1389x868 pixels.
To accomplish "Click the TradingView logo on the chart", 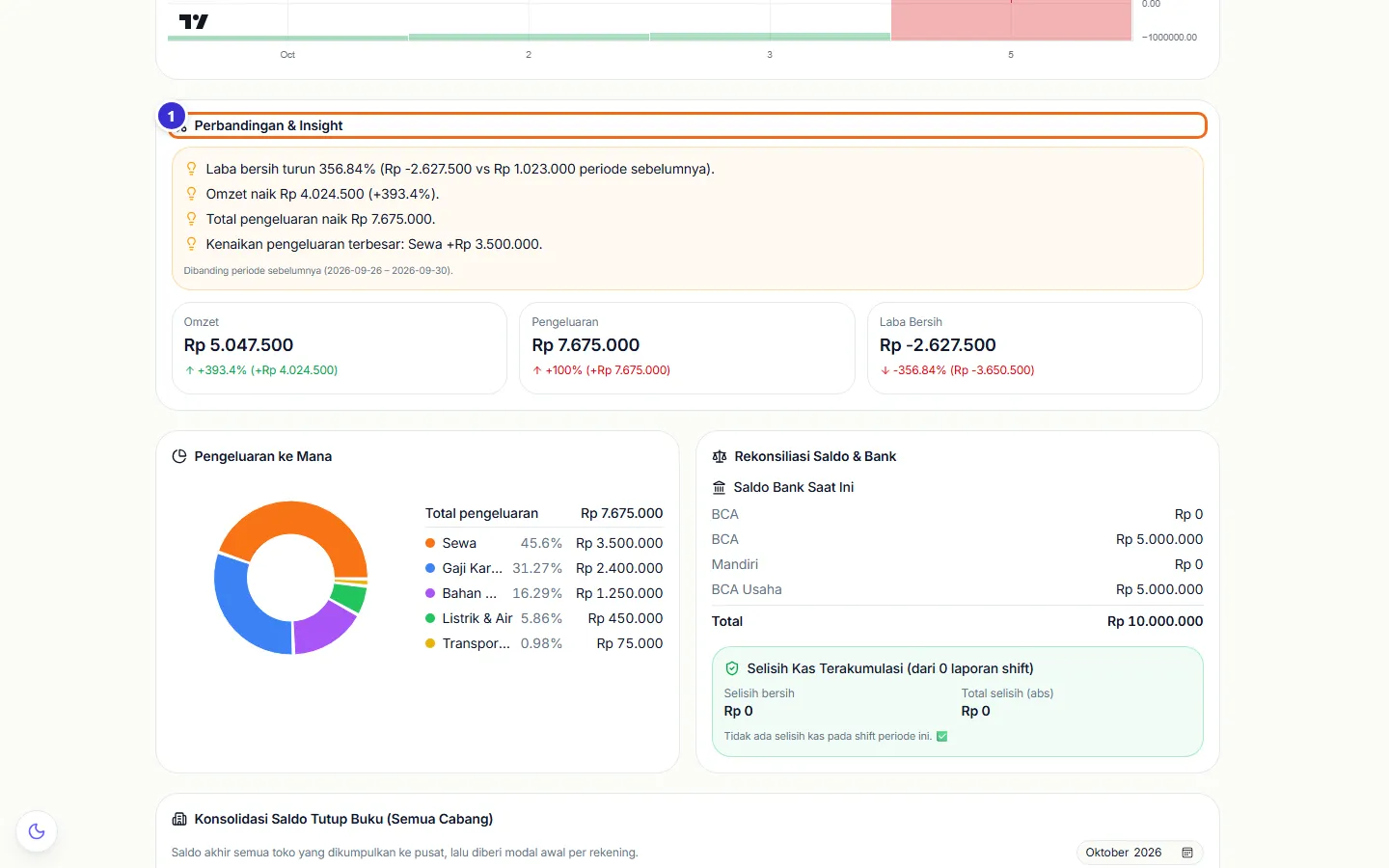I will pyautogui.click(x=193, y=21).
